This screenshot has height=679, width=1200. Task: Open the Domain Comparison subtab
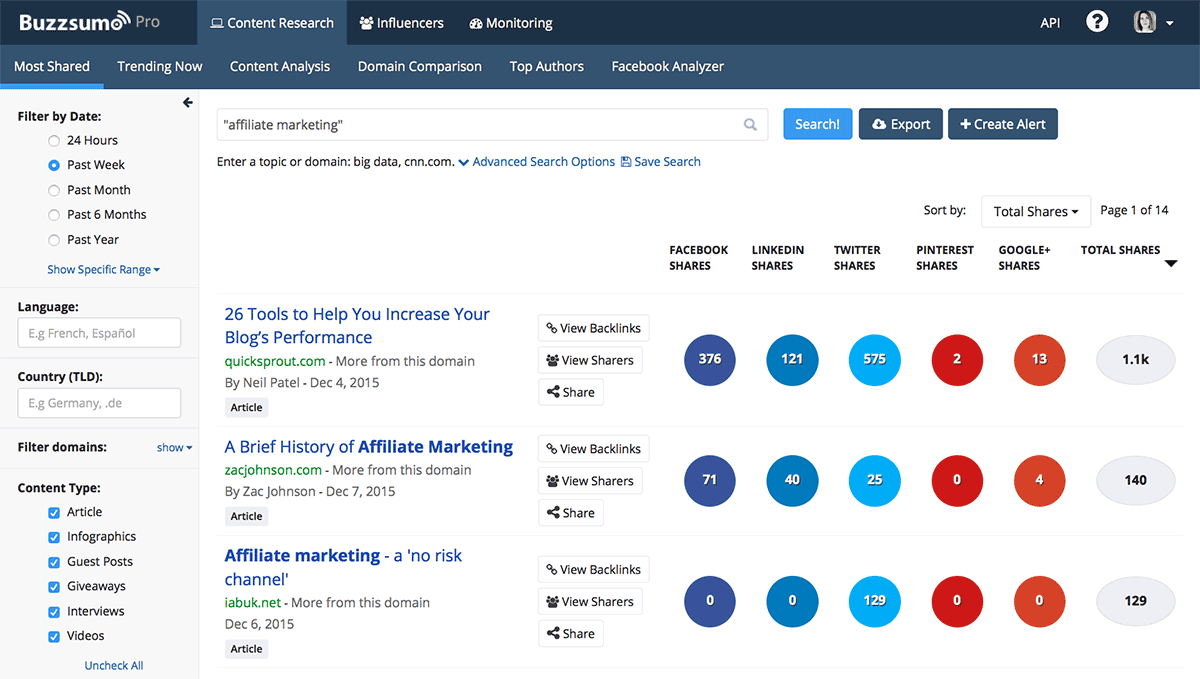pos(420,67)
